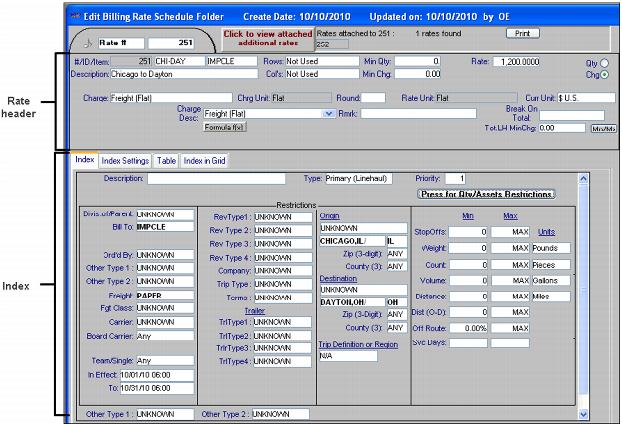Click the Description field Chicago to Dayton
The width and height of the screenshot is (622, 424).
(184, 74)
